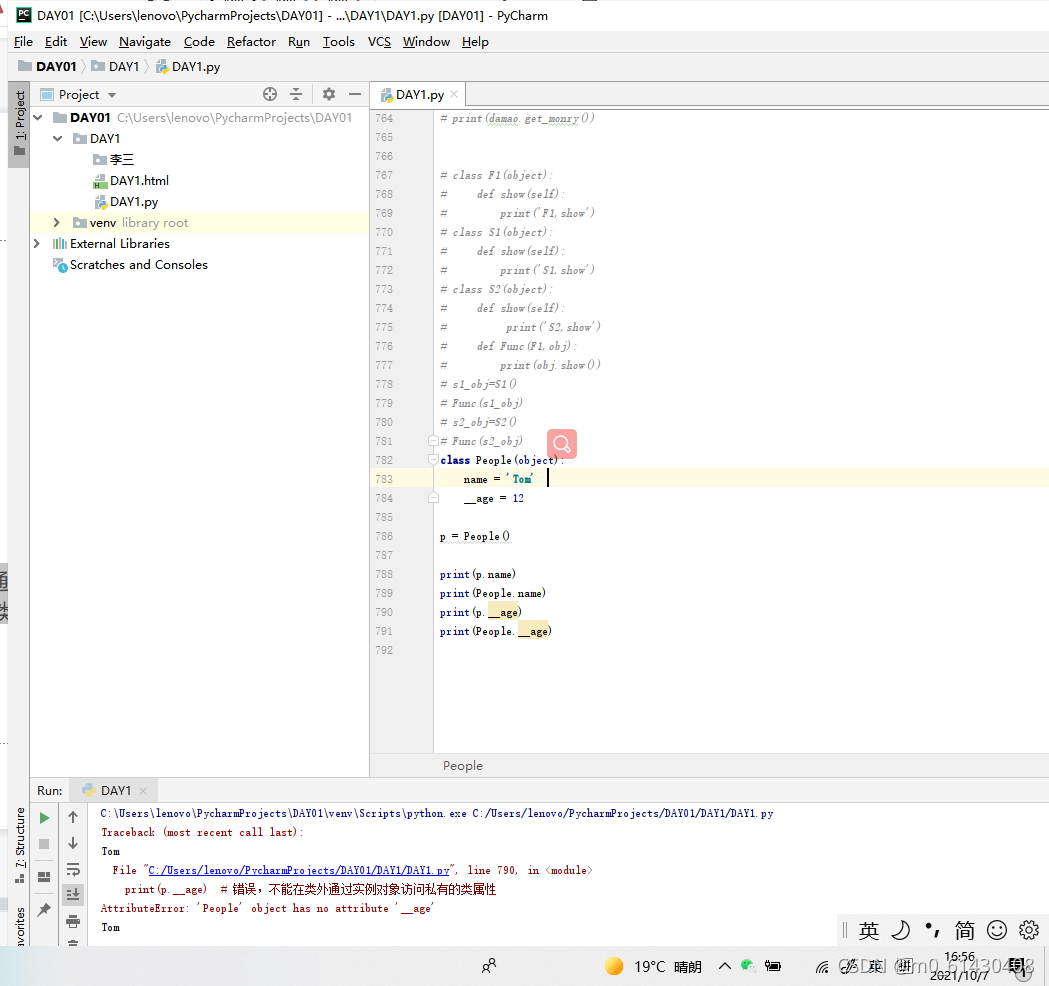The image size is (1049, 986).
Task: Open the Project view dropdown arrow
Action: tap(112, 95)
